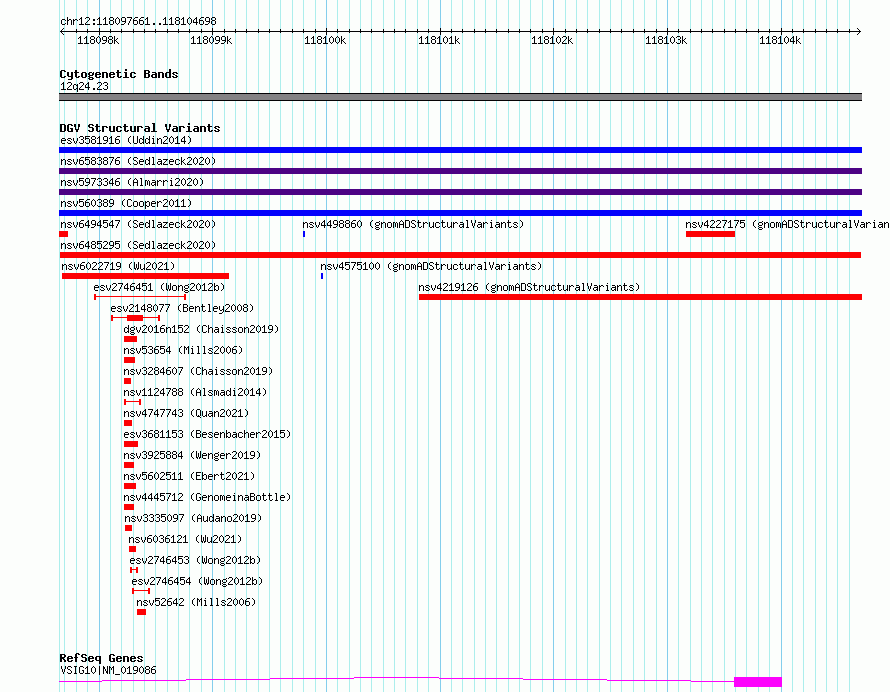
Task: Click nsv6022719 (Wu2021) label
Action: (x=118, y=266)
